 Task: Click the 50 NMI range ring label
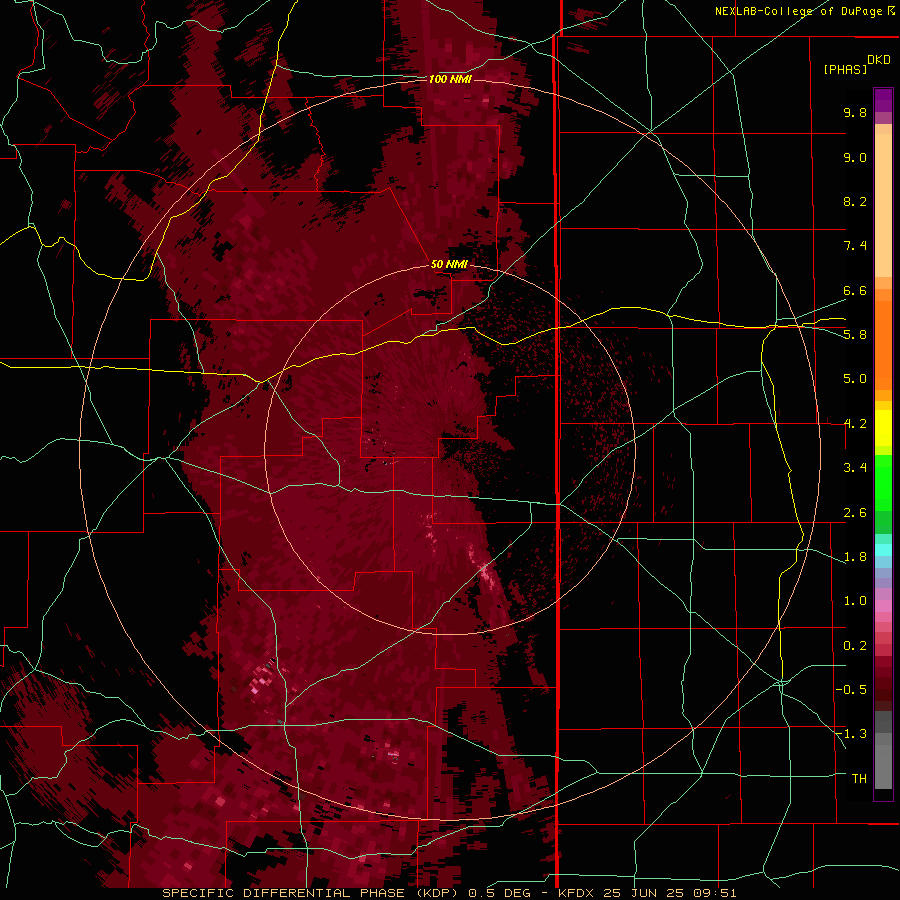pos(449,264)
